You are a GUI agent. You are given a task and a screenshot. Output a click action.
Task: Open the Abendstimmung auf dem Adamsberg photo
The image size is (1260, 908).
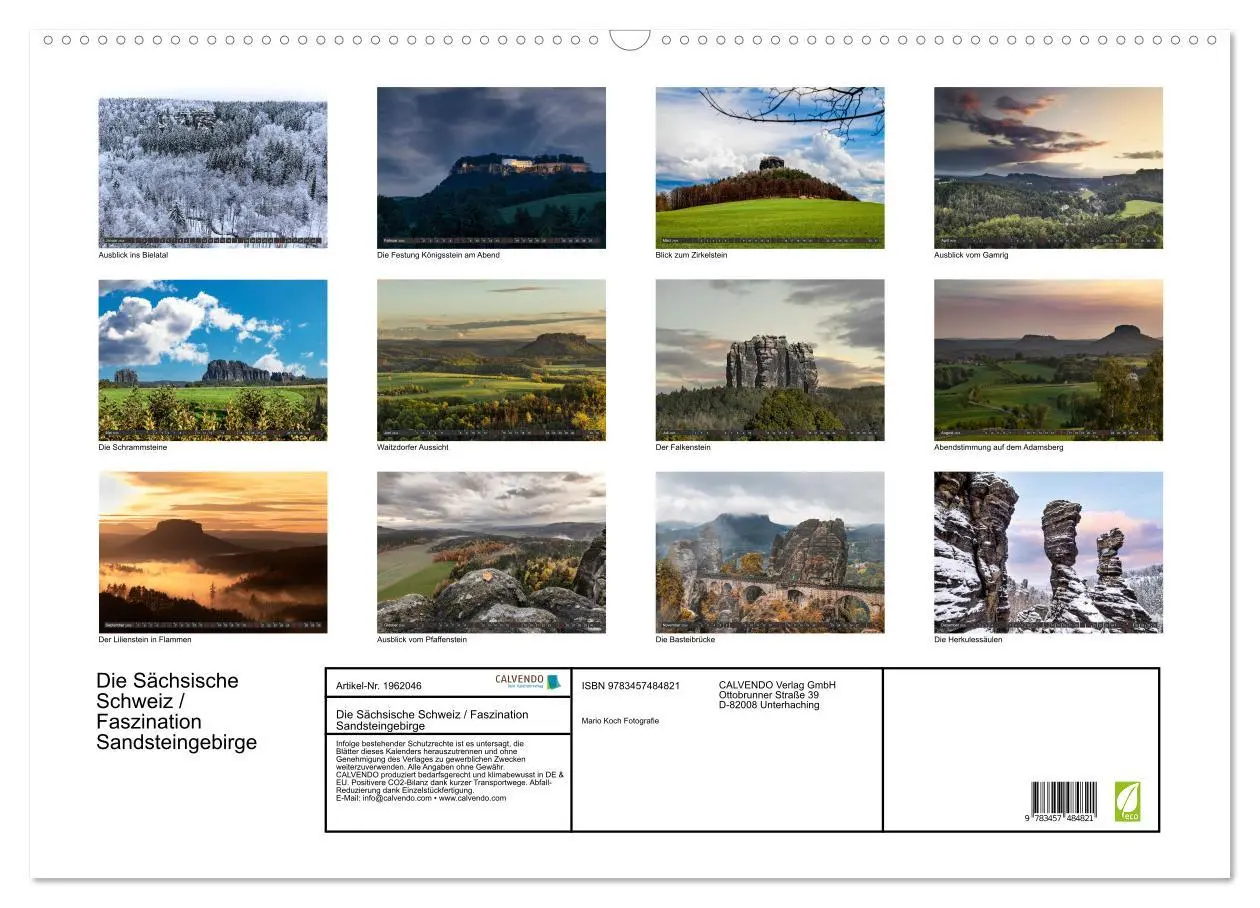click(x=1048, y=360)
